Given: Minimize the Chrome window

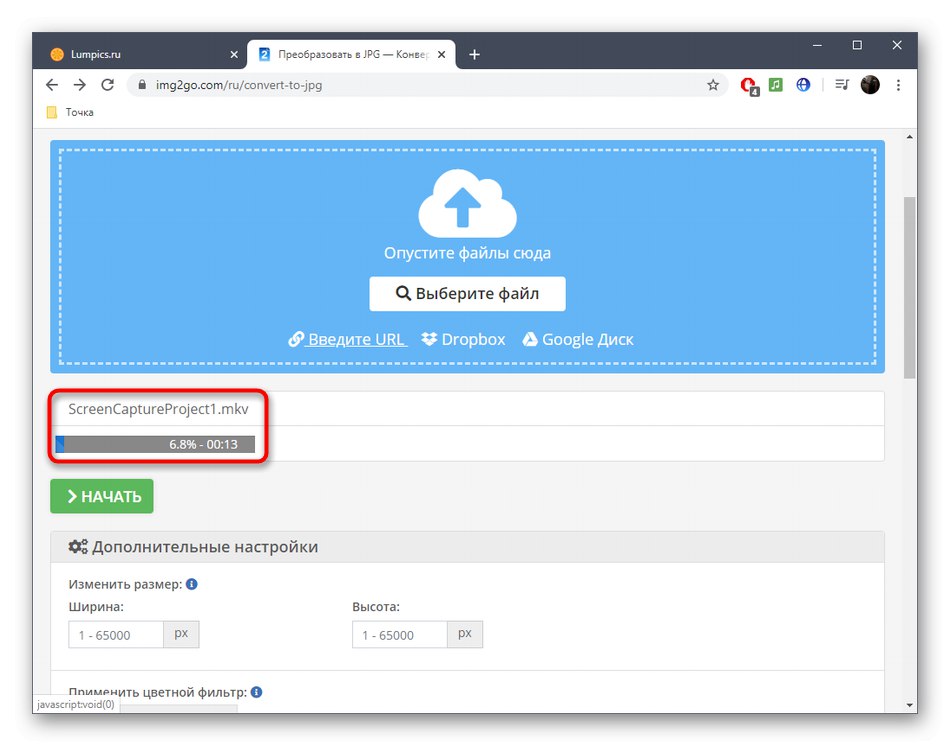Looking at the screenshot, I should (x=817, y=45).
